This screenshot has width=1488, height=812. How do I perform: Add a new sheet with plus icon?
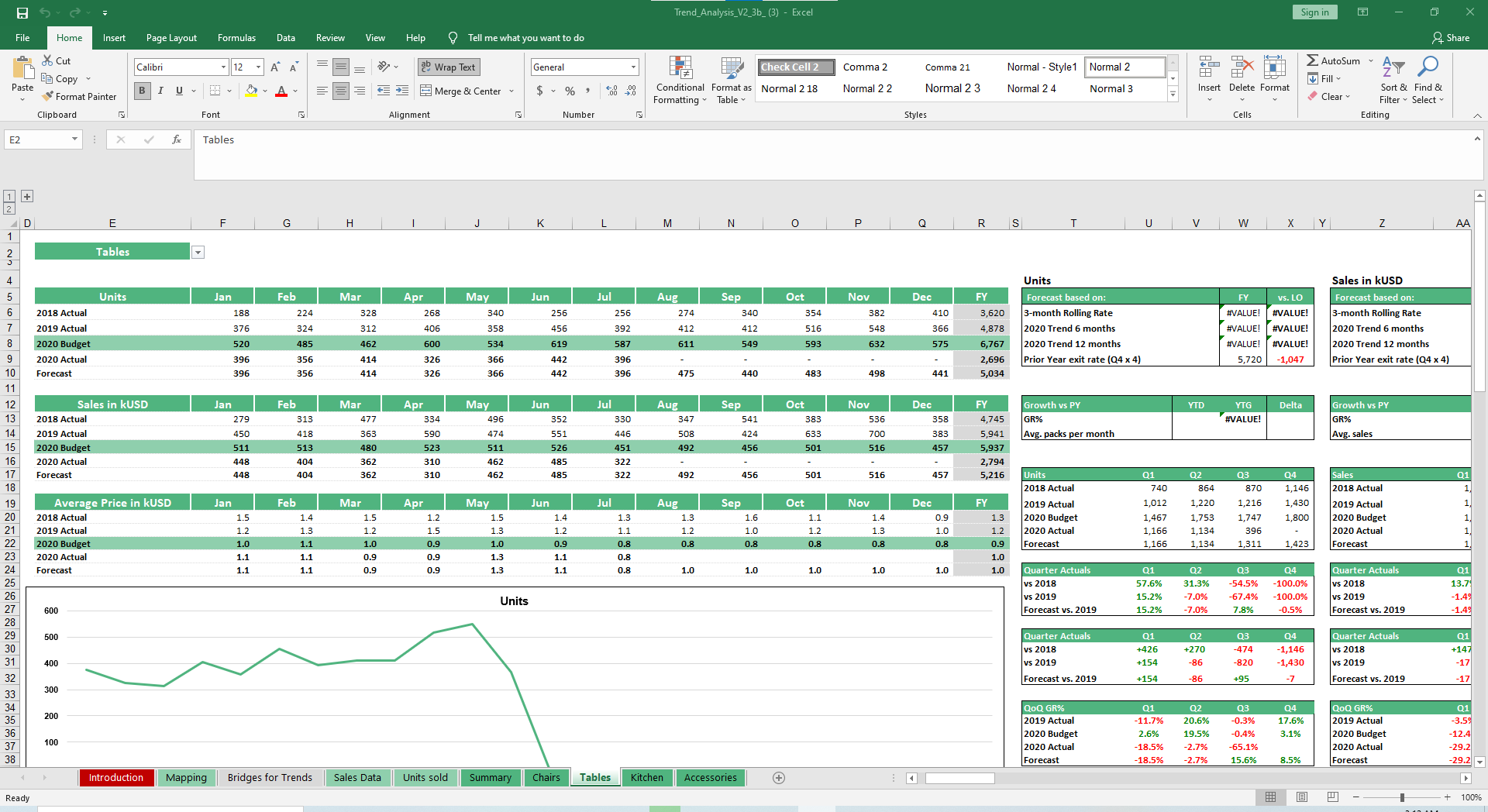[779, 778]
